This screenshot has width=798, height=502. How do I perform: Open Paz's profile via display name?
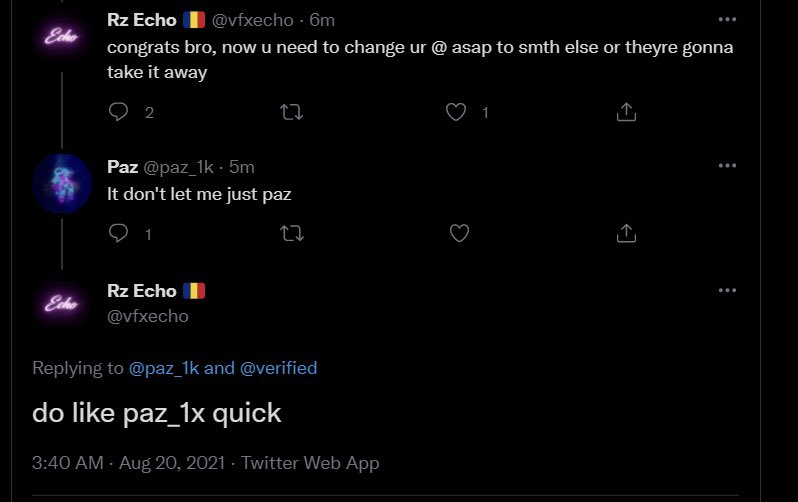122,166
